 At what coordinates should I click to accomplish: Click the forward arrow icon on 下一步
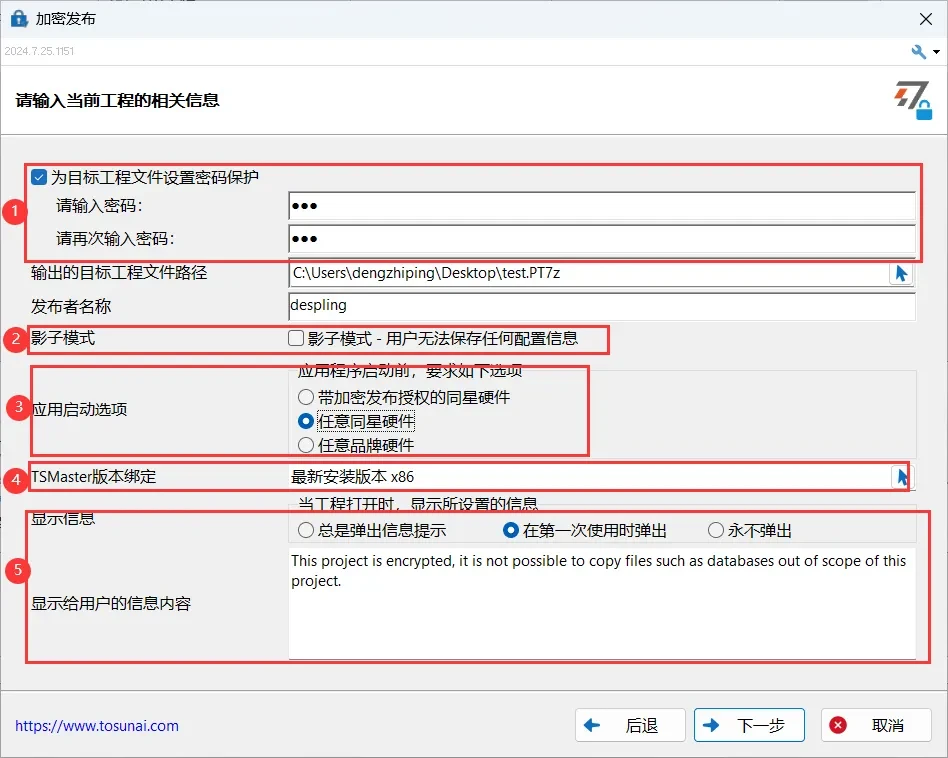coord(712,725)
